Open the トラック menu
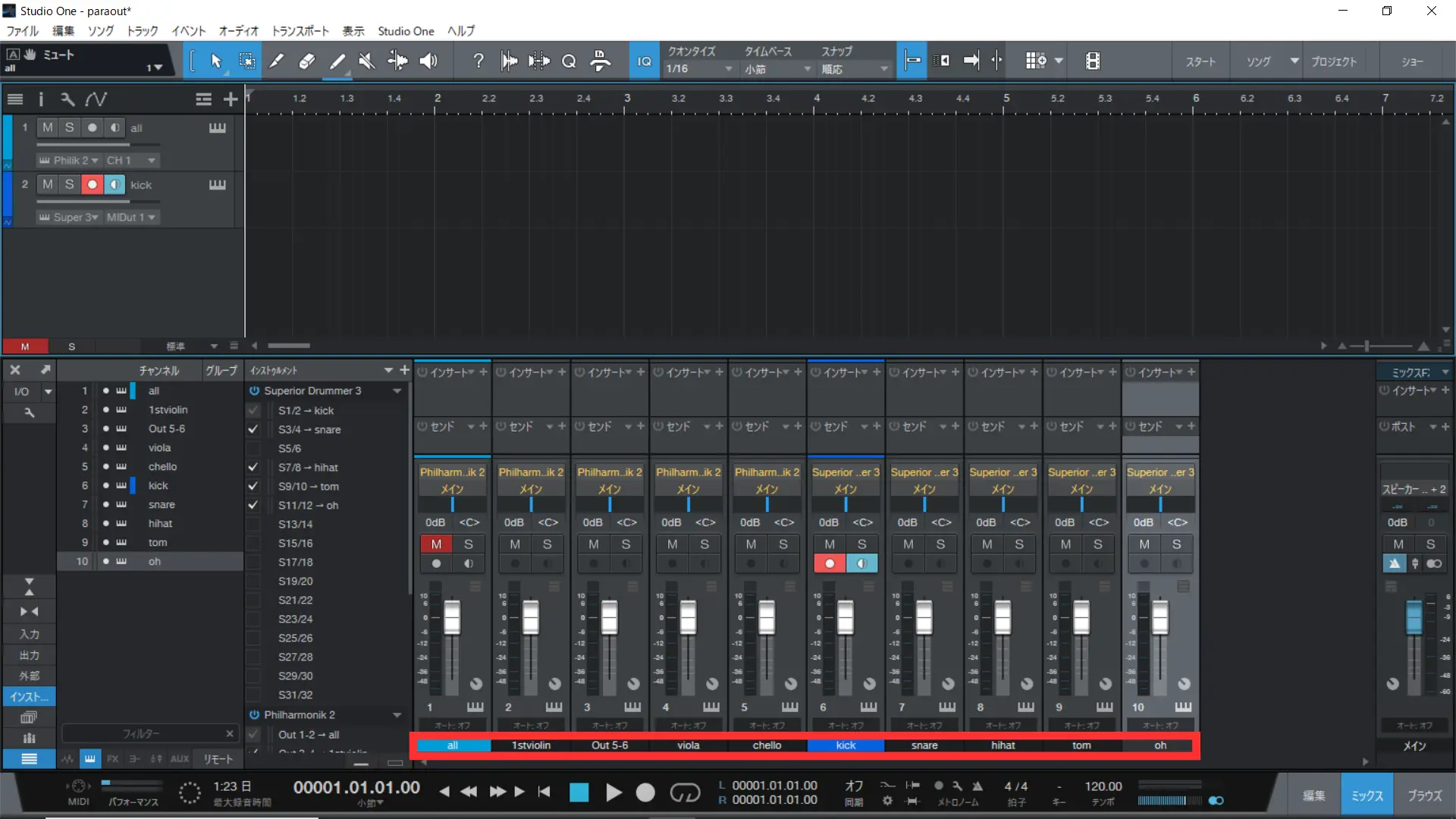1456x819 pixels. click(x=143, y=31)
